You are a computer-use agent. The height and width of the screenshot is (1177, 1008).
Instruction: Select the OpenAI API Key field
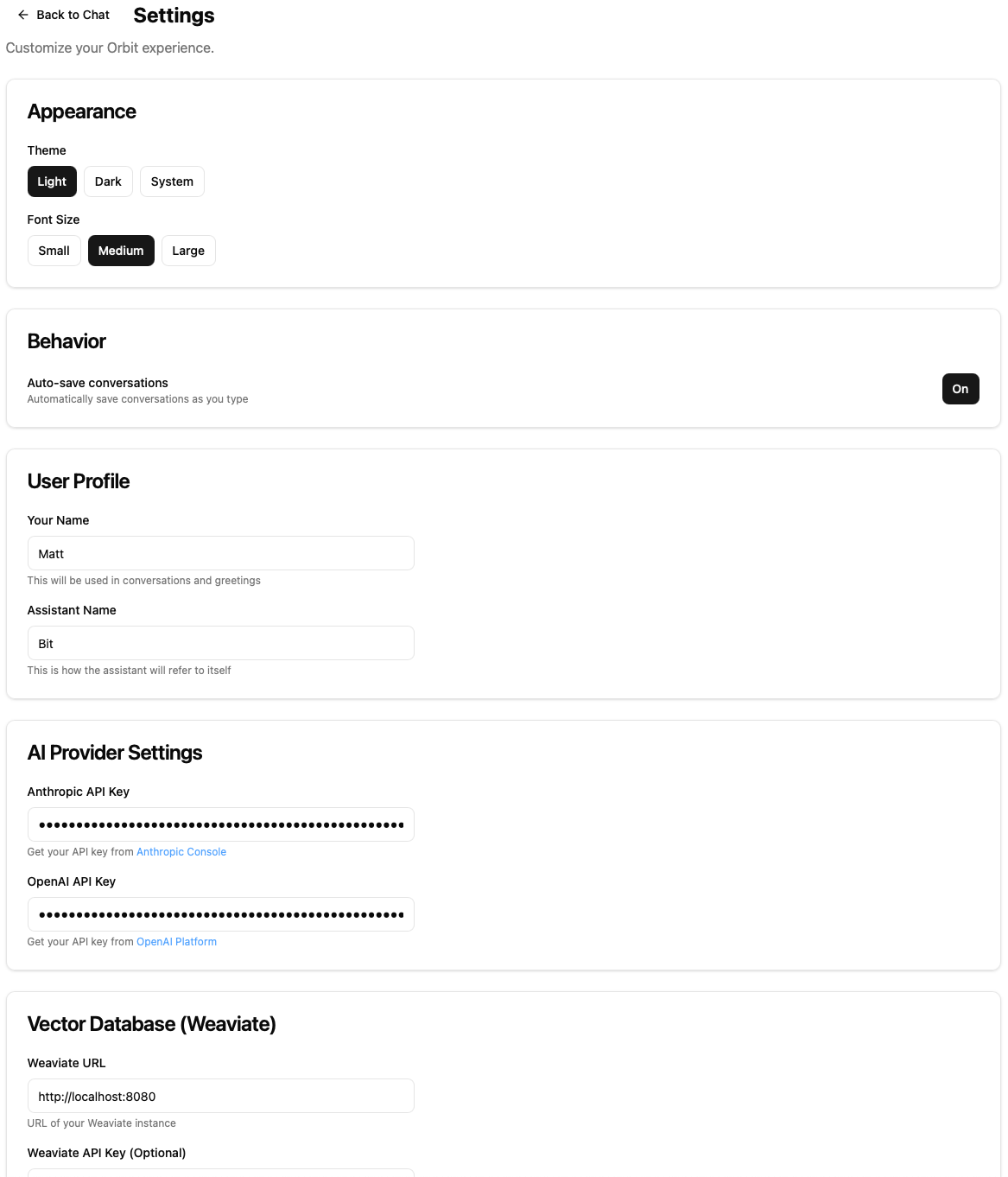click(x=220, y=914)
